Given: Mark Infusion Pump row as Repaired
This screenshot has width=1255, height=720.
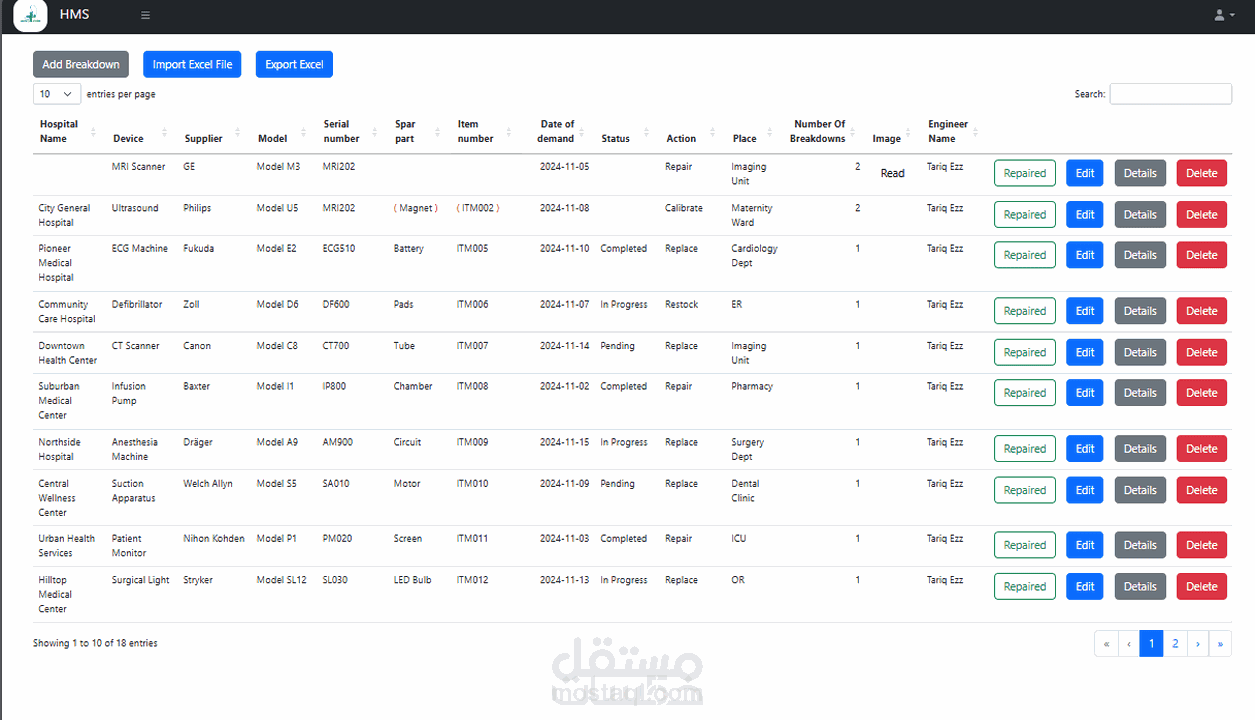Looking at the screenshot, I should (x=1024, y=393).
